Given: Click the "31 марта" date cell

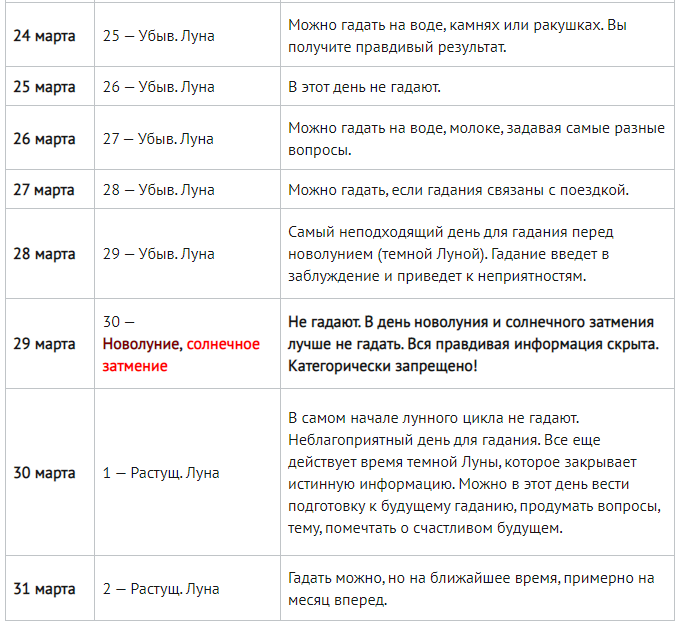Looking at the screenshot, I should [44, 588].
